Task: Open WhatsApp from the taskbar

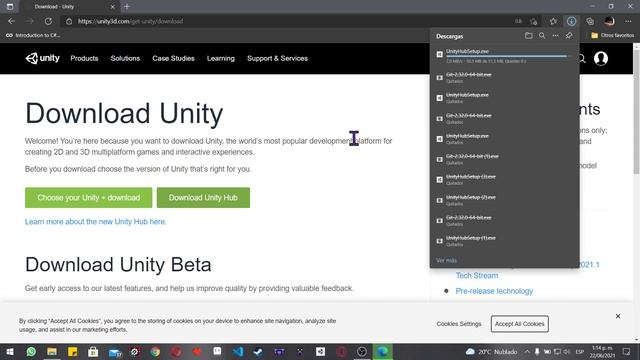Action: click(31, 351)
